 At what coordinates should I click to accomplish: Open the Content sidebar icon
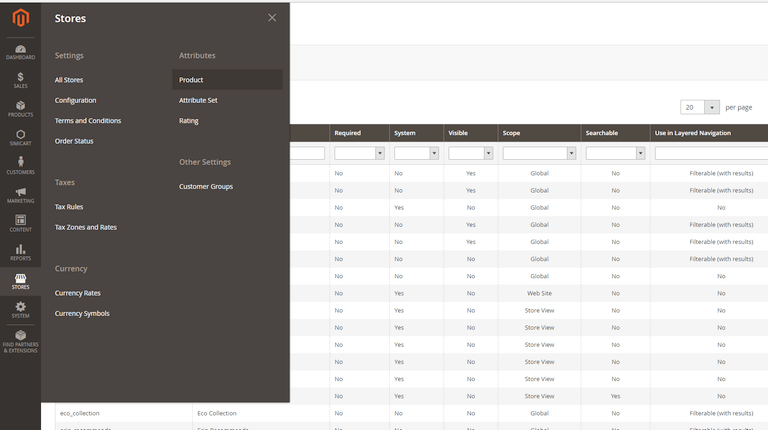(x=21, y=224)
